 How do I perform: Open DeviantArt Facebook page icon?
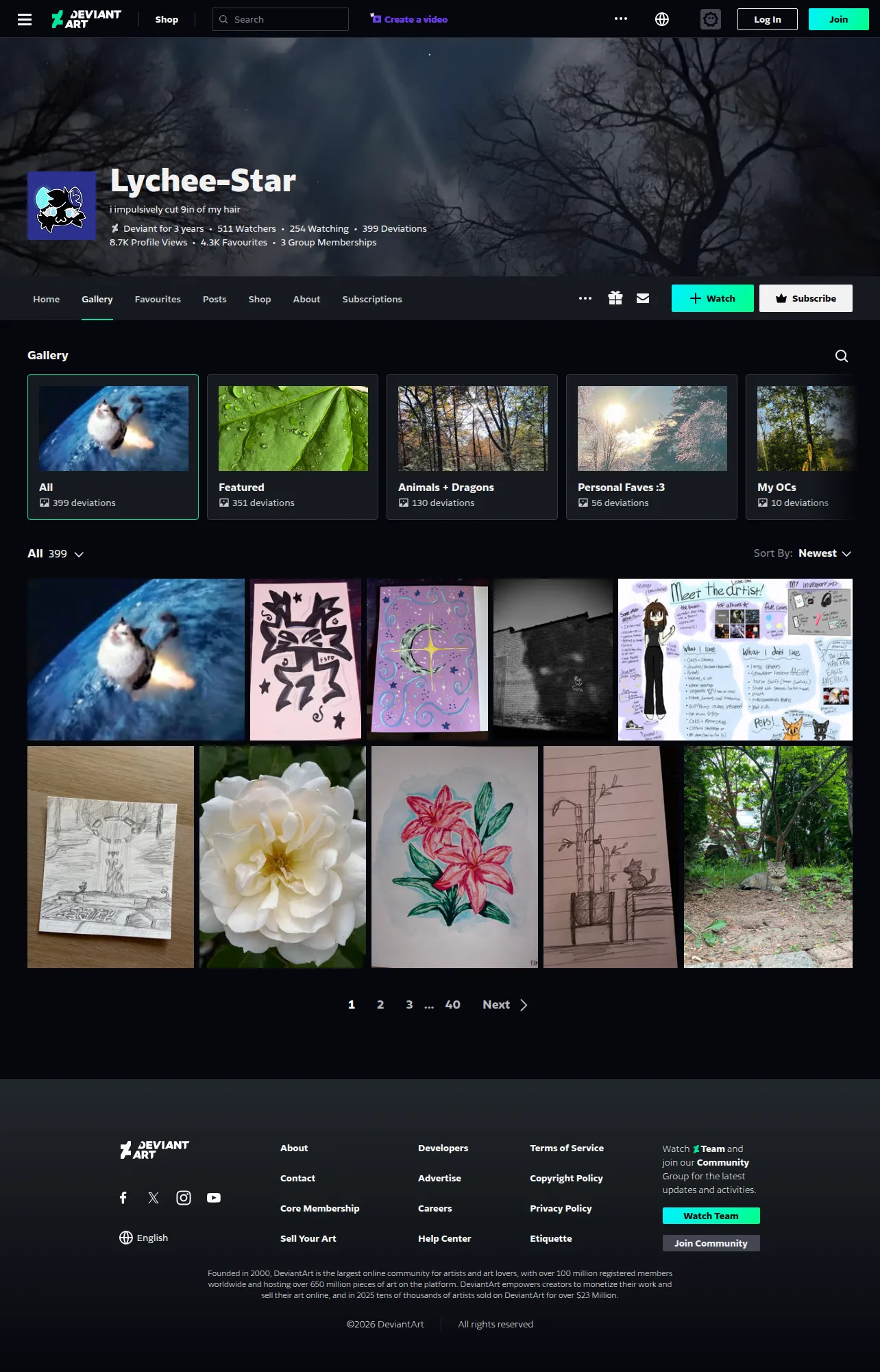(123, 1198)
